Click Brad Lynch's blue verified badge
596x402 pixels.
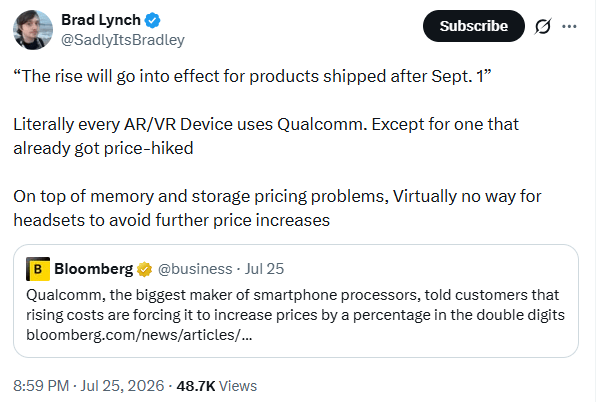(153, 21)
